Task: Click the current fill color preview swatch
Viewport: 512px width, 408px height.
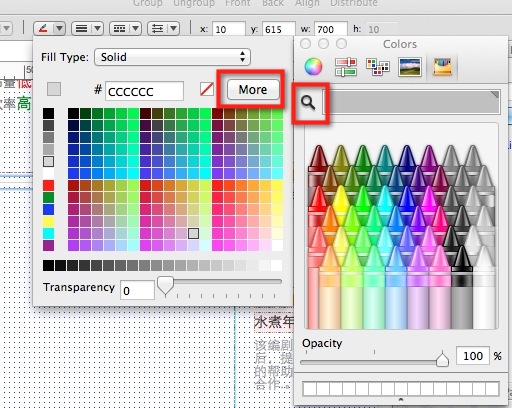Action: (x=54, y=89)
